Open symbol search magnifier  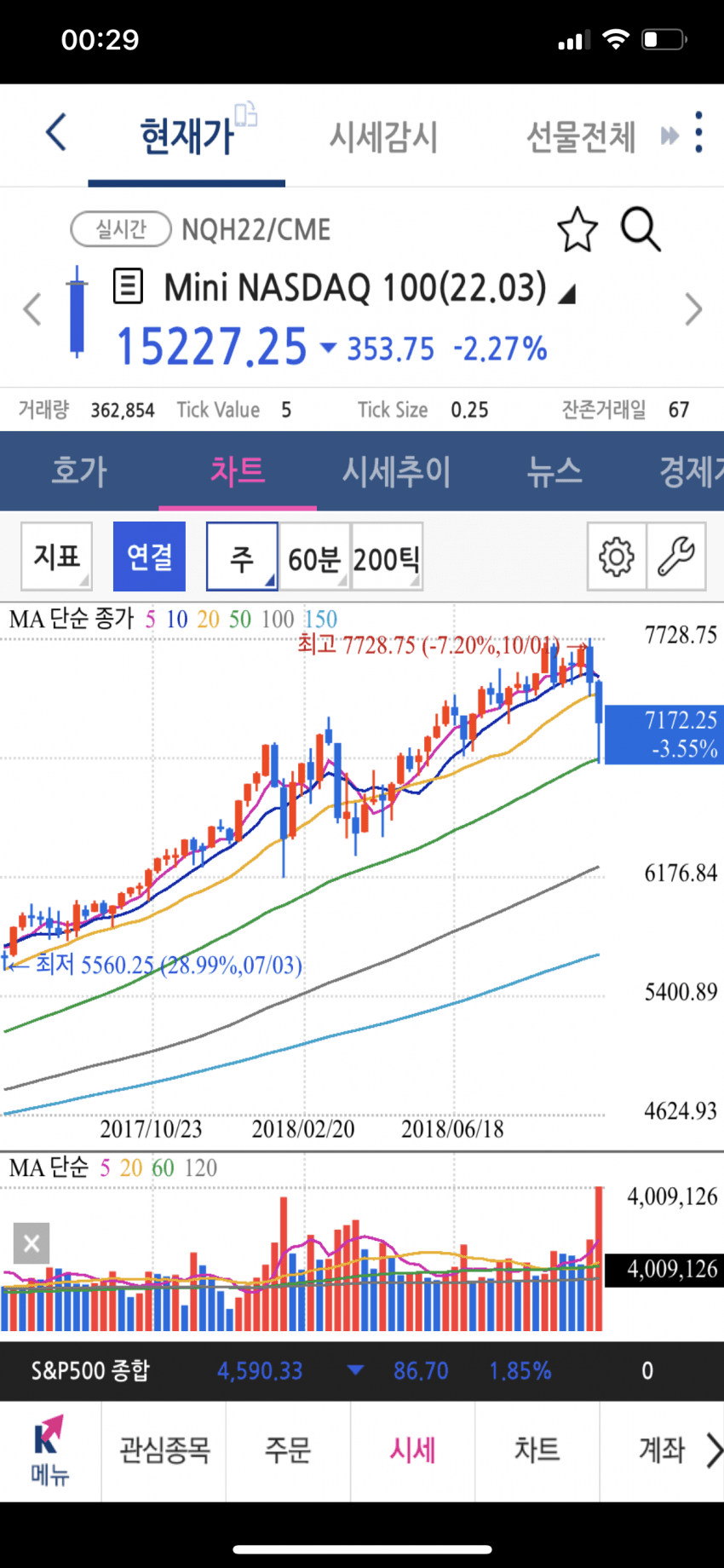(641, 229)
